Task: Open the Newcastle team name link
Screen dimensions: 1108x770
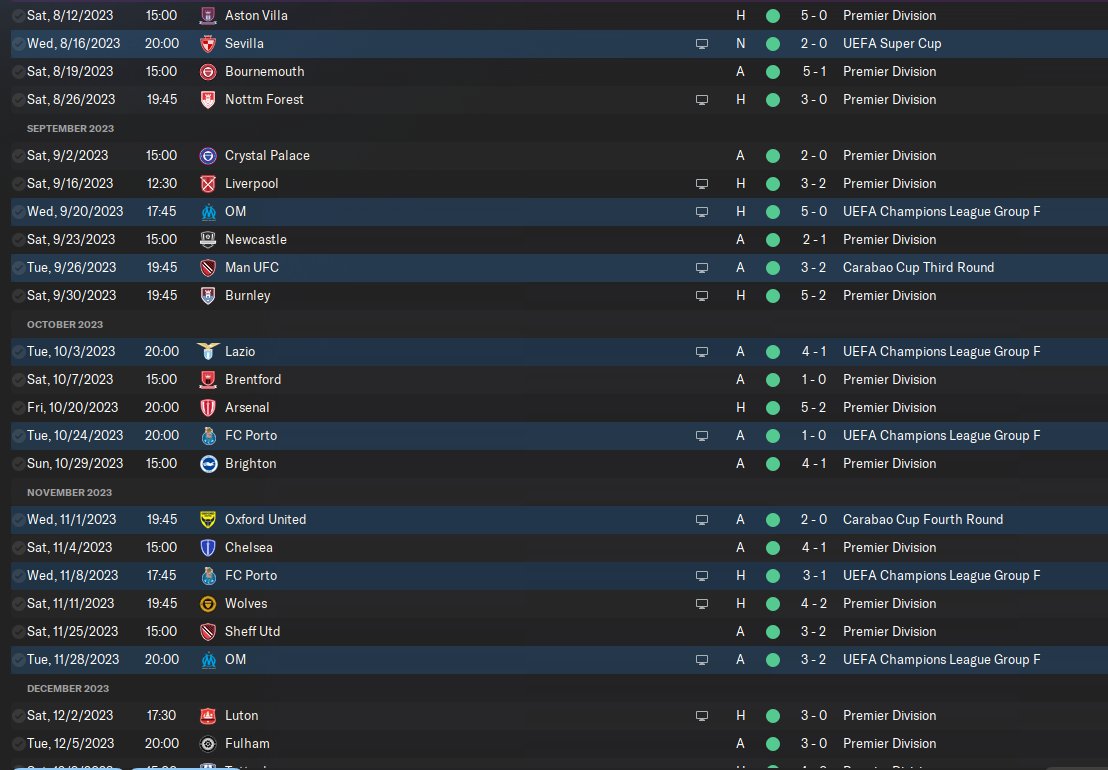Action: pos(256,239)
